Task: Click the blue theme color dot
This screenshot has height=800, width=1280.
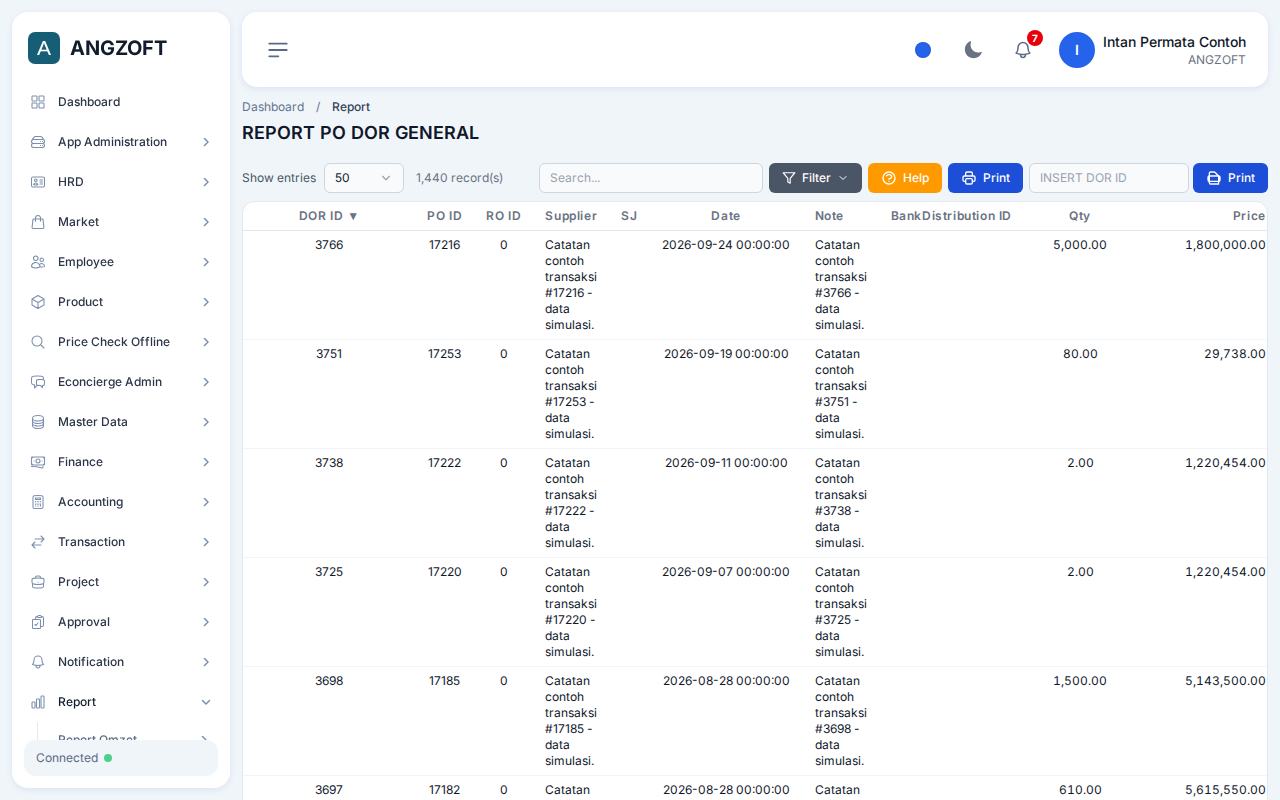Action: point(923,50)
